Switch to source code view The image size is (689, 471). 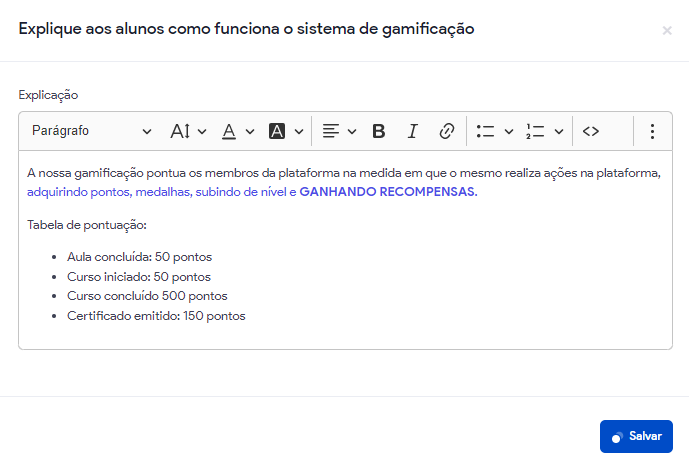point(591,131)
